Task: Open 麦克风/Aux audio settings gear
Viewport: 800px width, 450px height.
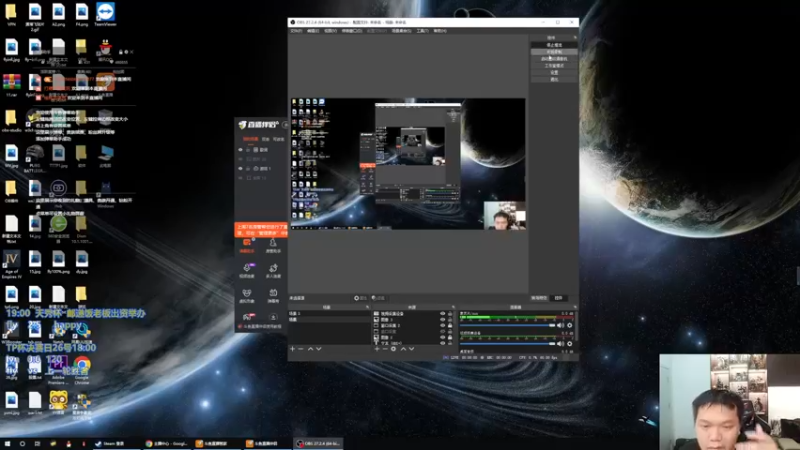Action: [x=569, y=326]
